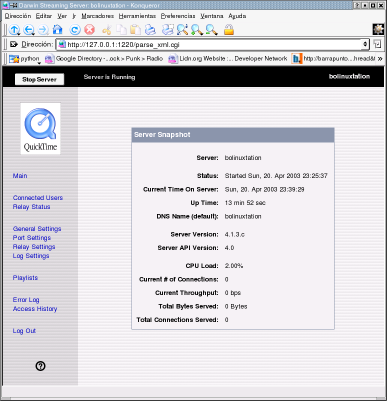The height and width of the screenshot is (401, 387).
Task: Click the page favicon in the address field
Action: pos(61,44)
